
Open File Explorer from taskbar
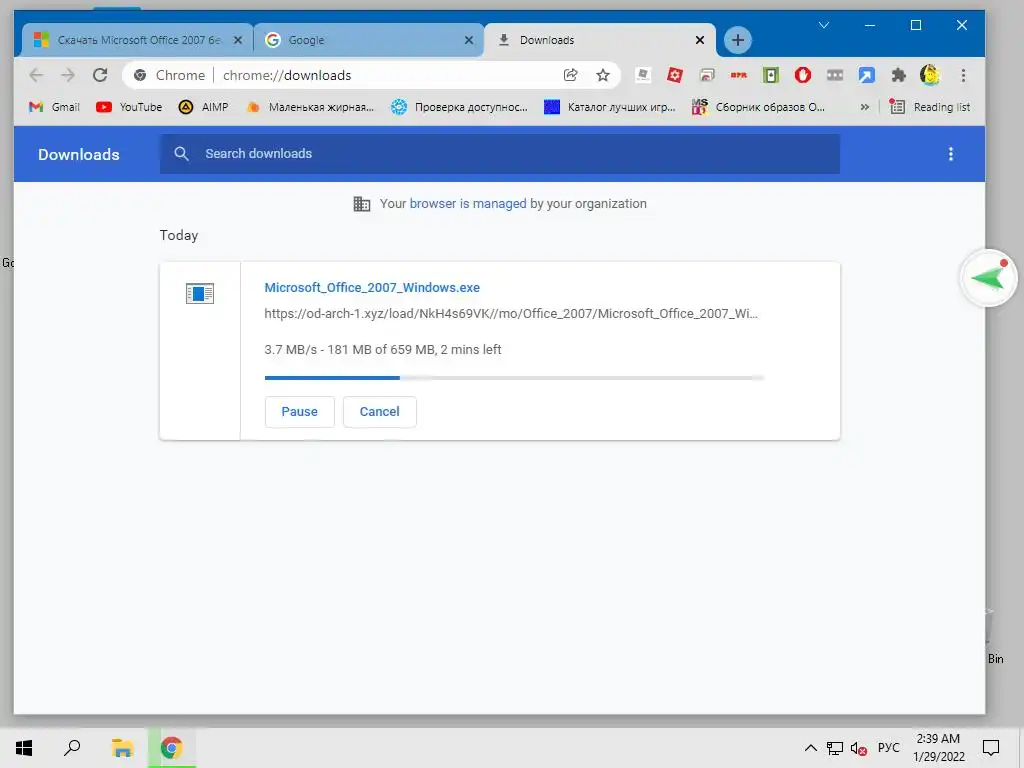(122, 748)
